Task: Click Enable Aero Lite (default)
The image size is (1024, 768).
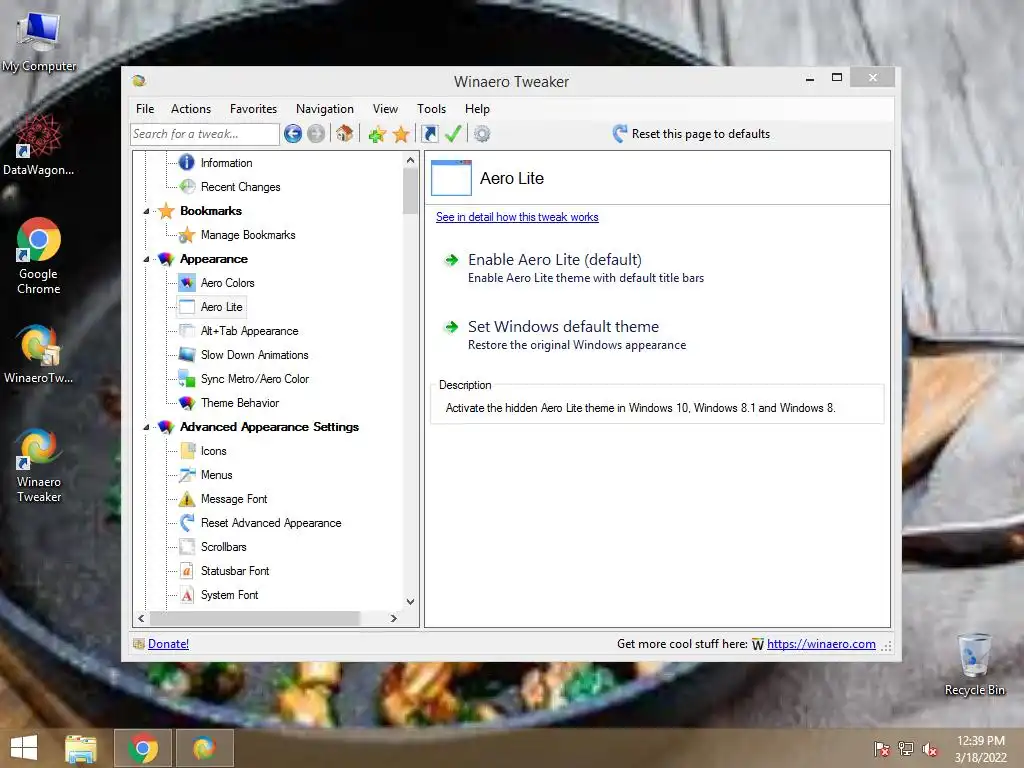Action: pos(554,260)
